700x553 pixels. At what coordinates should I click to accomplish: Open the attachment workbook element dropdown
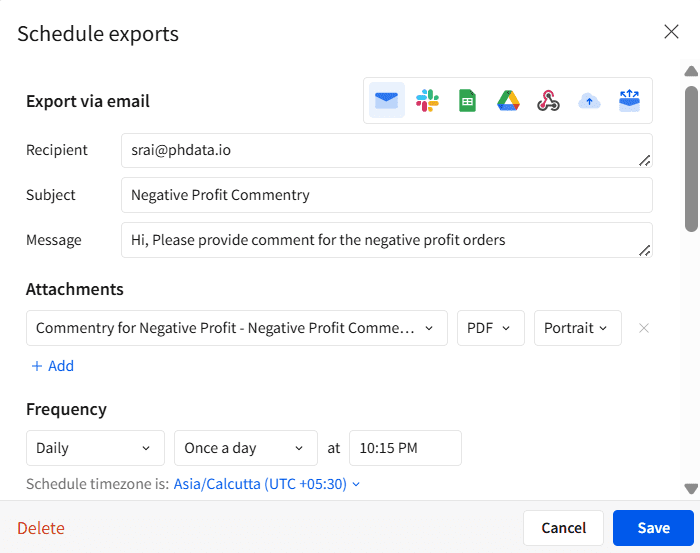tap(237, 328)
